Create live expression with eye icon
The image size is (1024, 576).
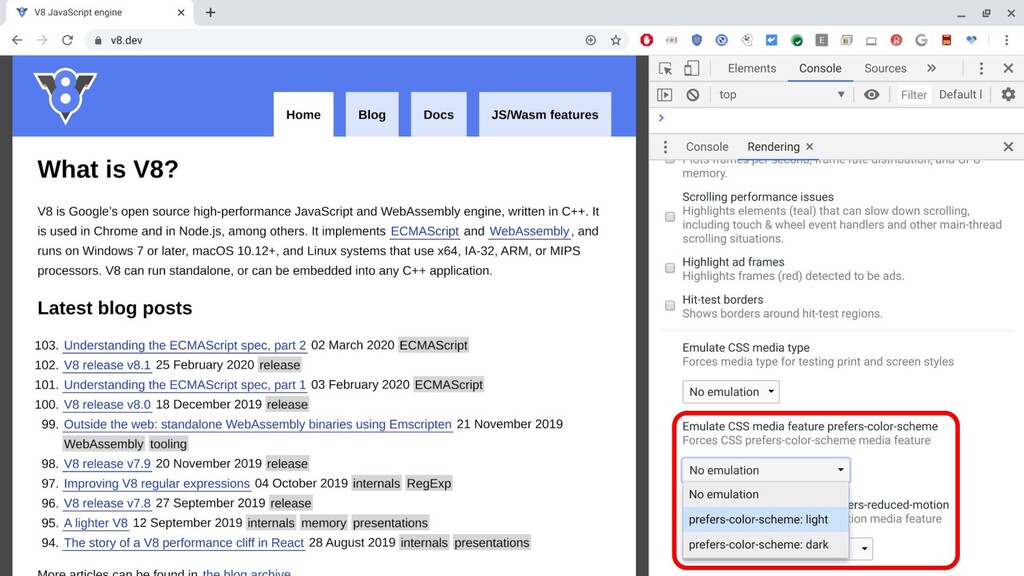click(x=871, y=95)
